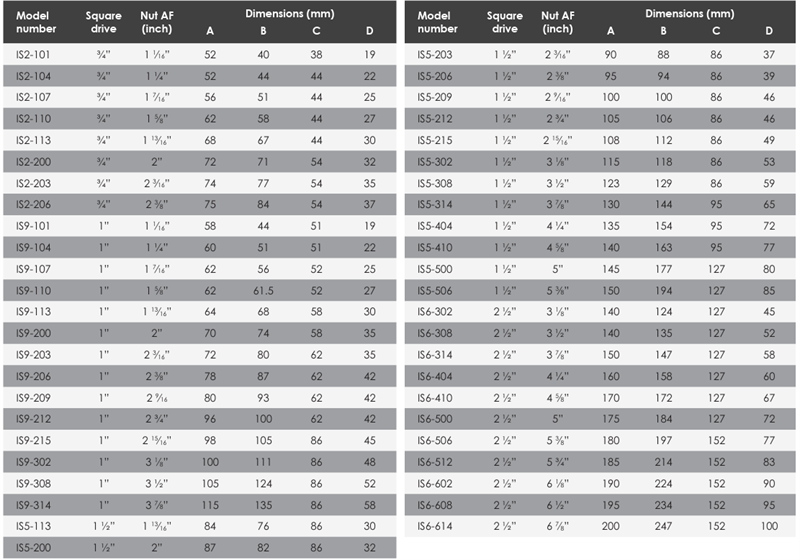Click the right column A header
The width and height of the screenshot is (800, 560).
(x=611, y=31)
